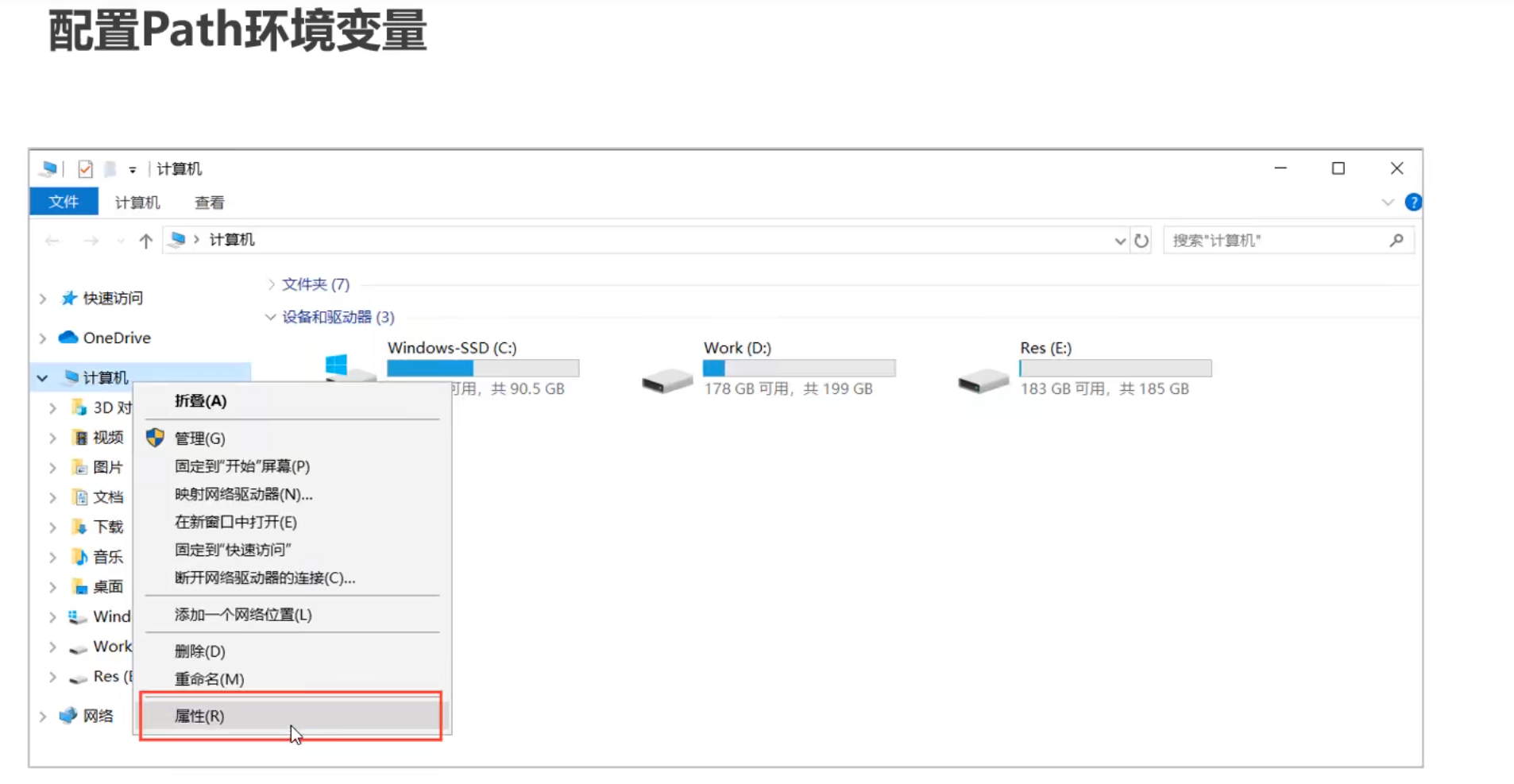Open the 文件 ribbon tab

click(x=64, y=202)
